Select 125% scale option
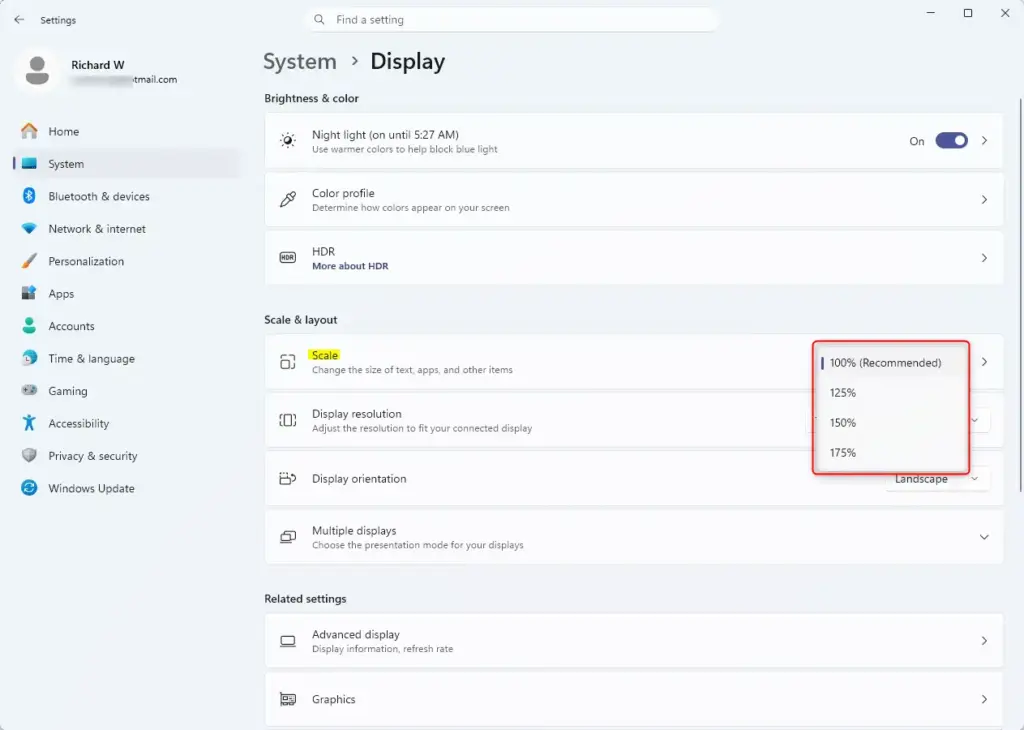Screen dimensions: 1024x730 tap(890, 392)
